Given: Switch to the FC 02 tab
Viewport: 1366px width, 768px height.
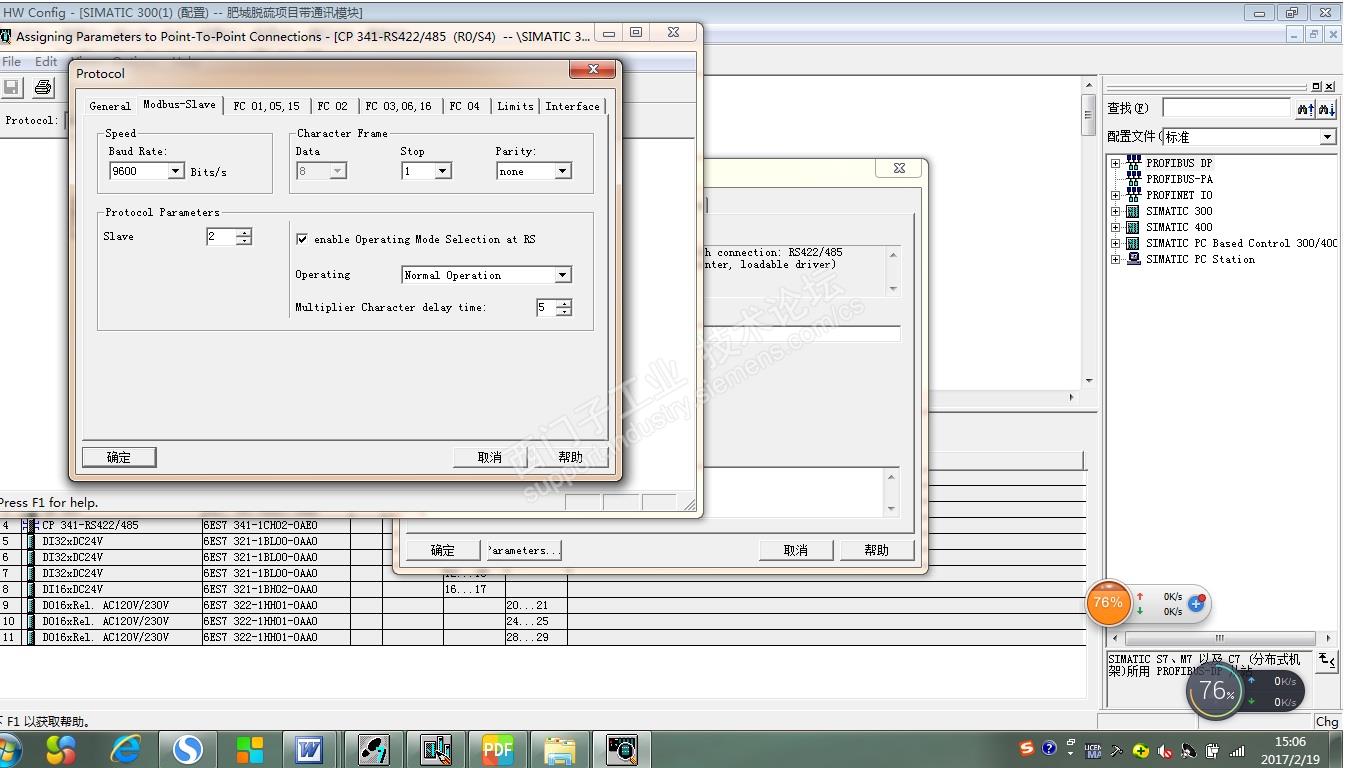Looking at the screenshot, I should [x=333, y=106].
